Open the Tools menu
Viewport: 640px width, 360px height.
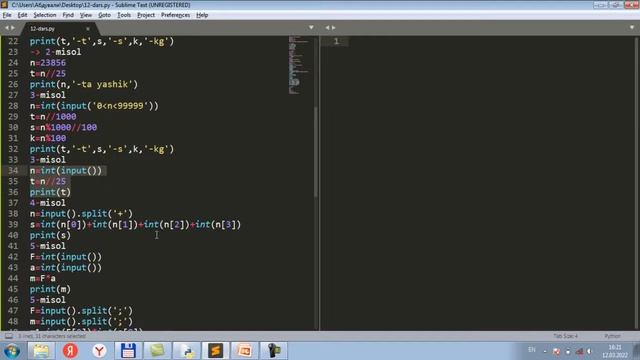pyautogui.click(x=124, y=15)
